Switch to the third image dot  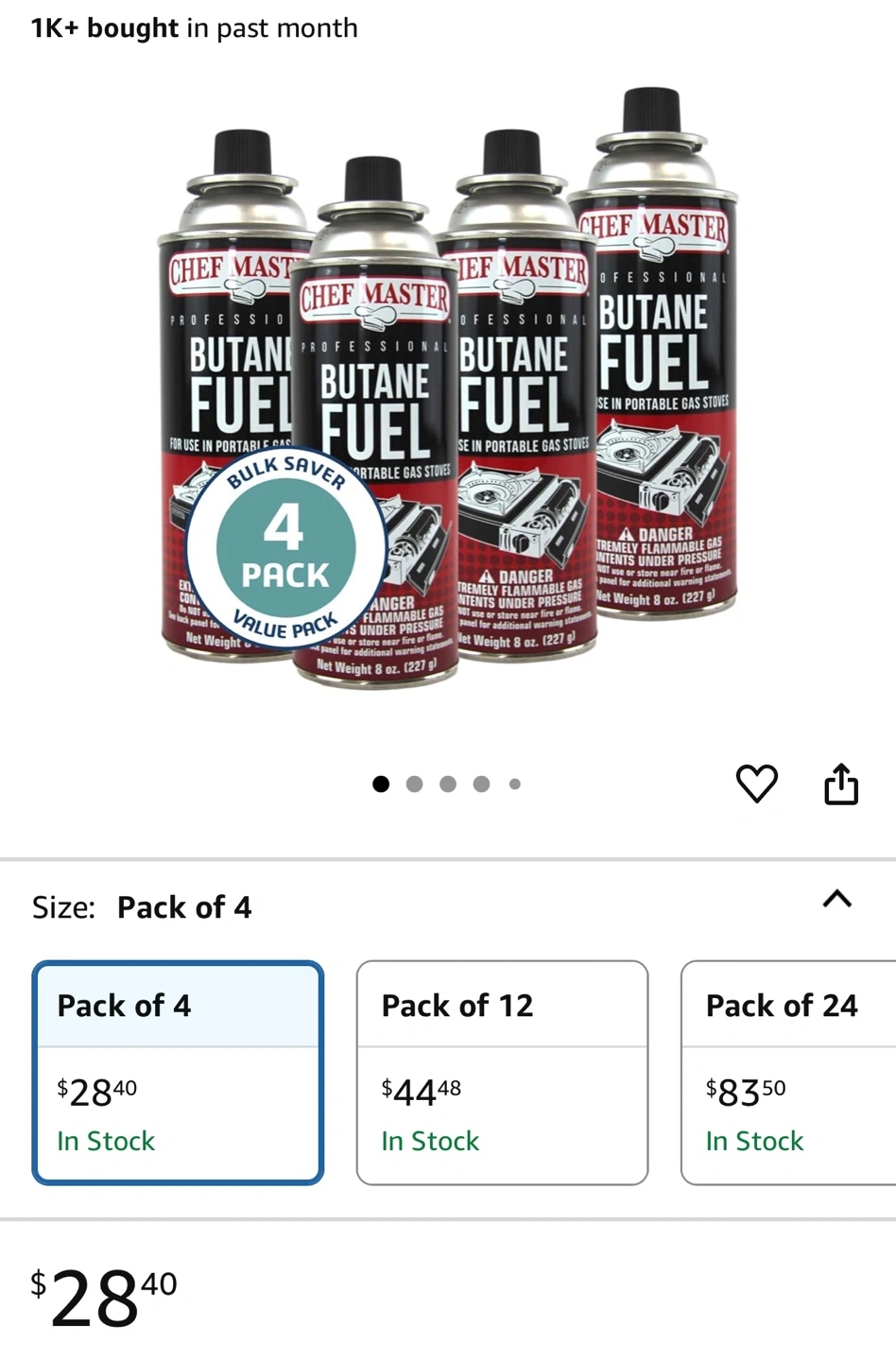click(x=448, y=784)
